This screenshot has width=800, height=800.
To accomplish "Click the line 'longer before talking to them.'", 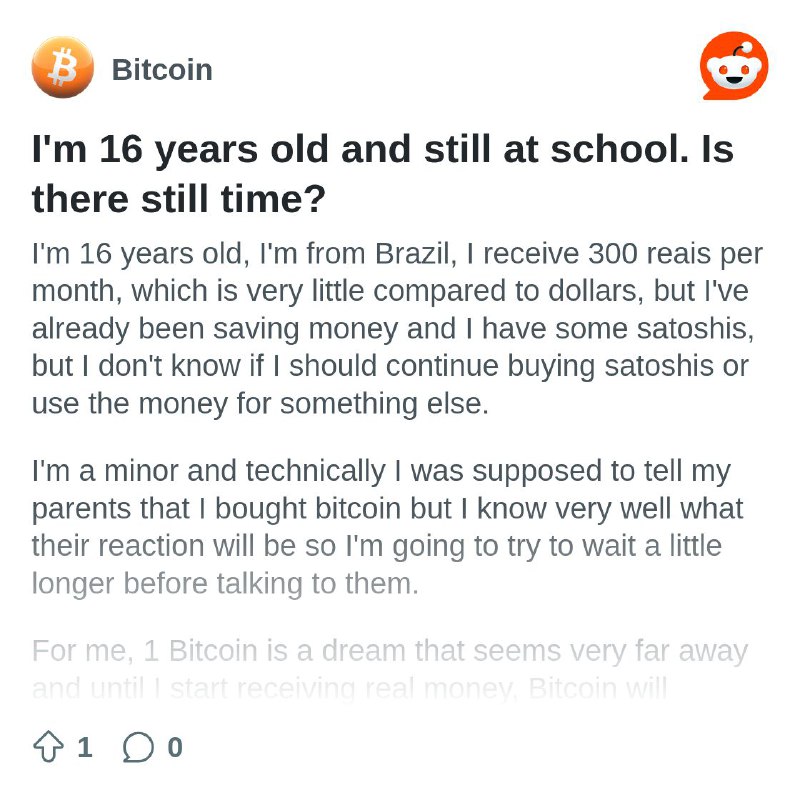I will (225, 584).
